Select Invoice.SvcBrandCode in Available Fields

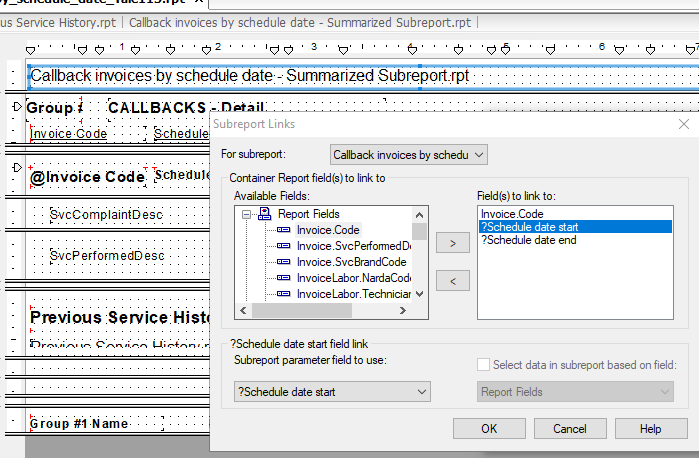click(351, 262)
